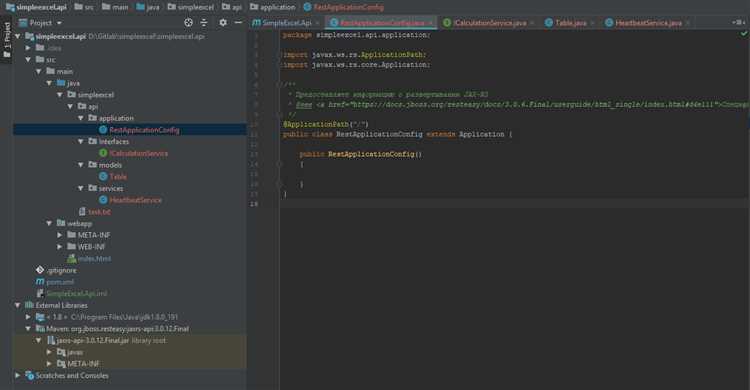Click src breadcrumb in navigation bar
750x390 pixels.
click(x=84, y=7)
